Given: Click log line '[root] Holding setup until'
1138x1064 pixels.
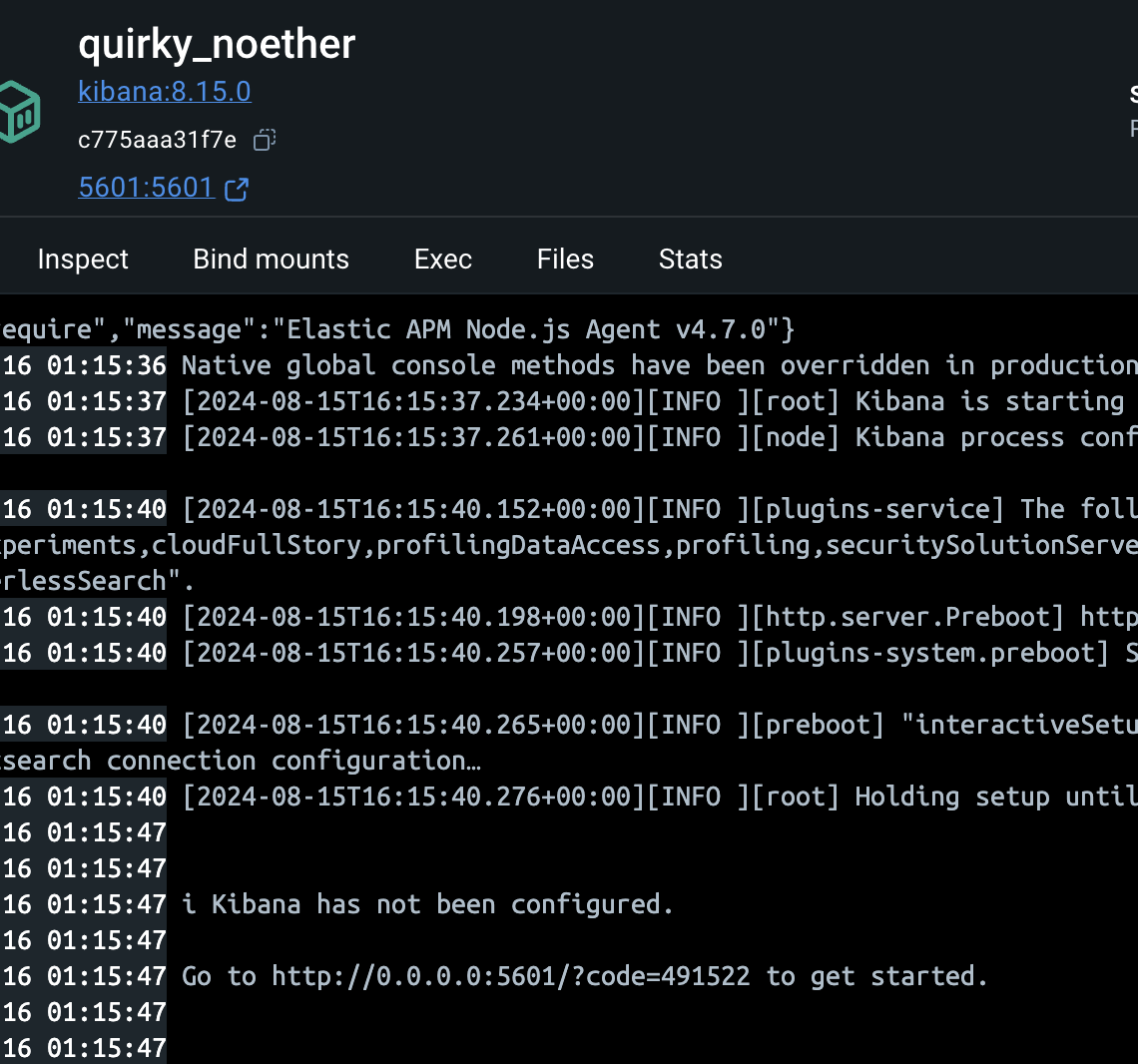Looking at the screenshot, I should pos(659,797).
